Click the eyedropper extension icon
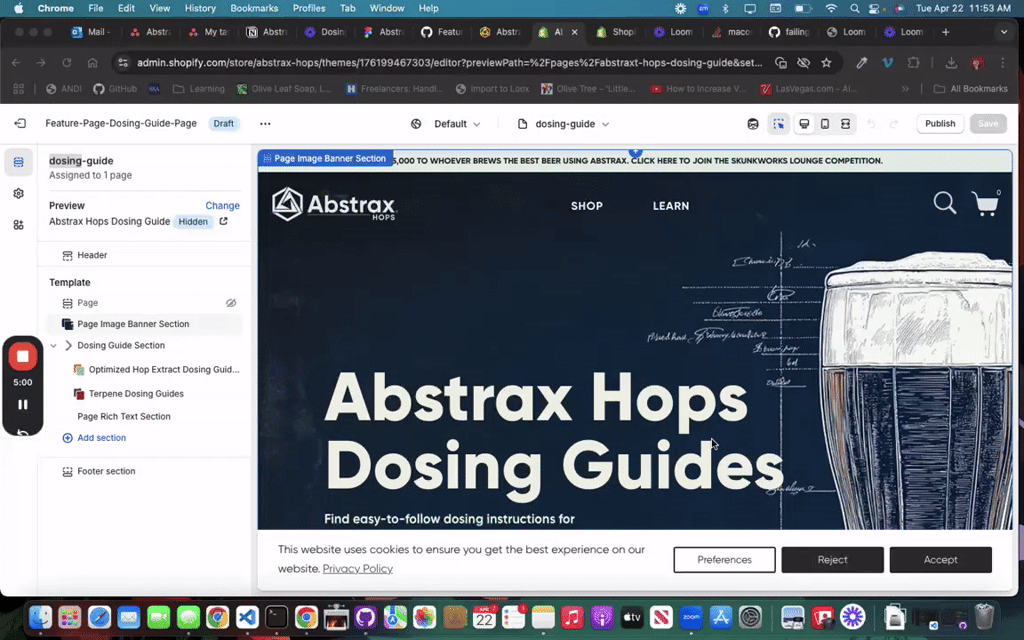The width and height of the screenshot is (1024, 640). point(861,63)
